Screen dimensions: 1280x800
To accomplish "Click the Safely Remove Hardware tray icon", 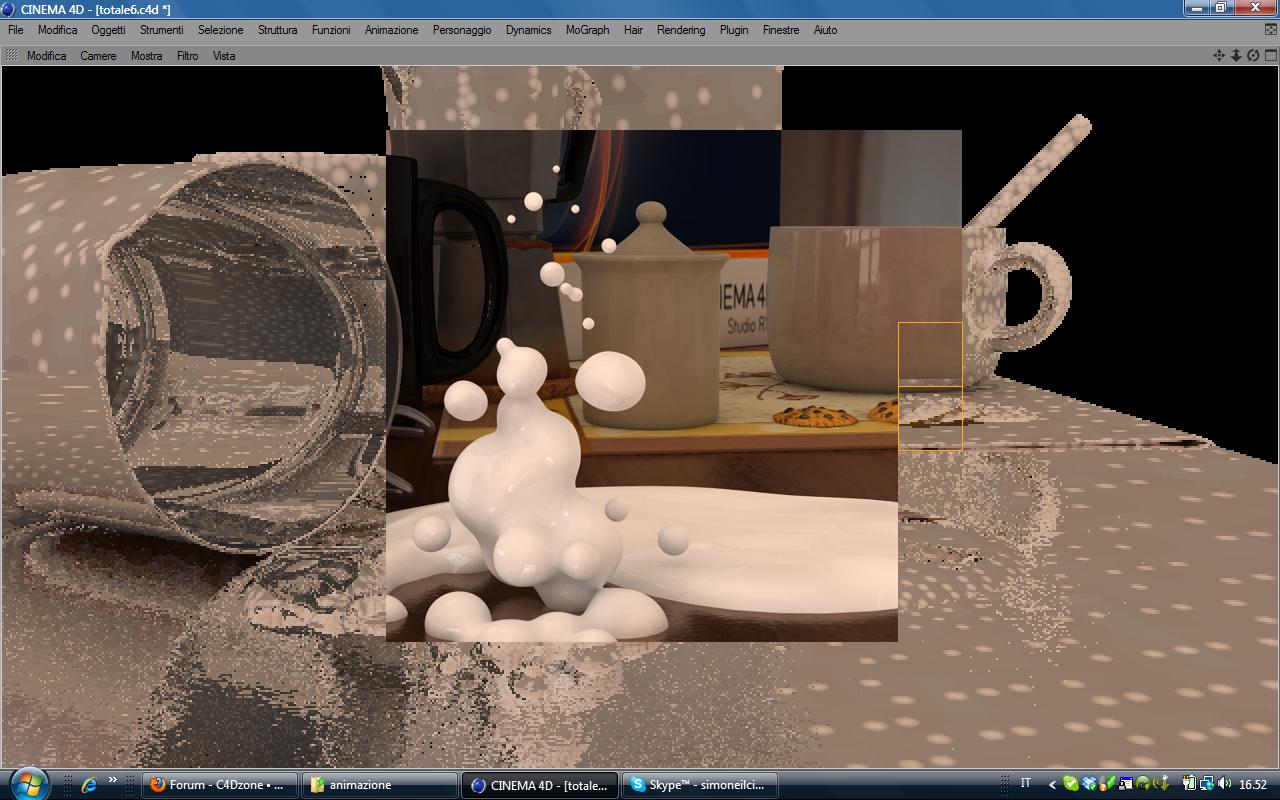I will point(1161,784).
